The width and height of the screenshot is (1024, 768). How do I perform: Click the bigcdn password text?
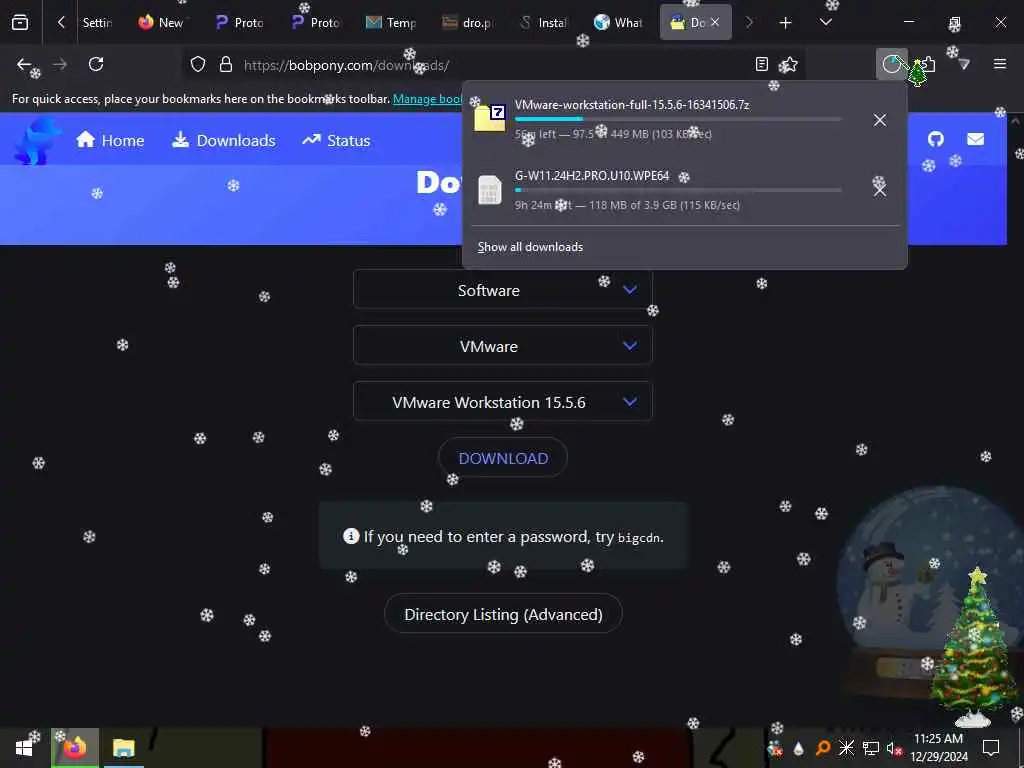click(639, 537)
